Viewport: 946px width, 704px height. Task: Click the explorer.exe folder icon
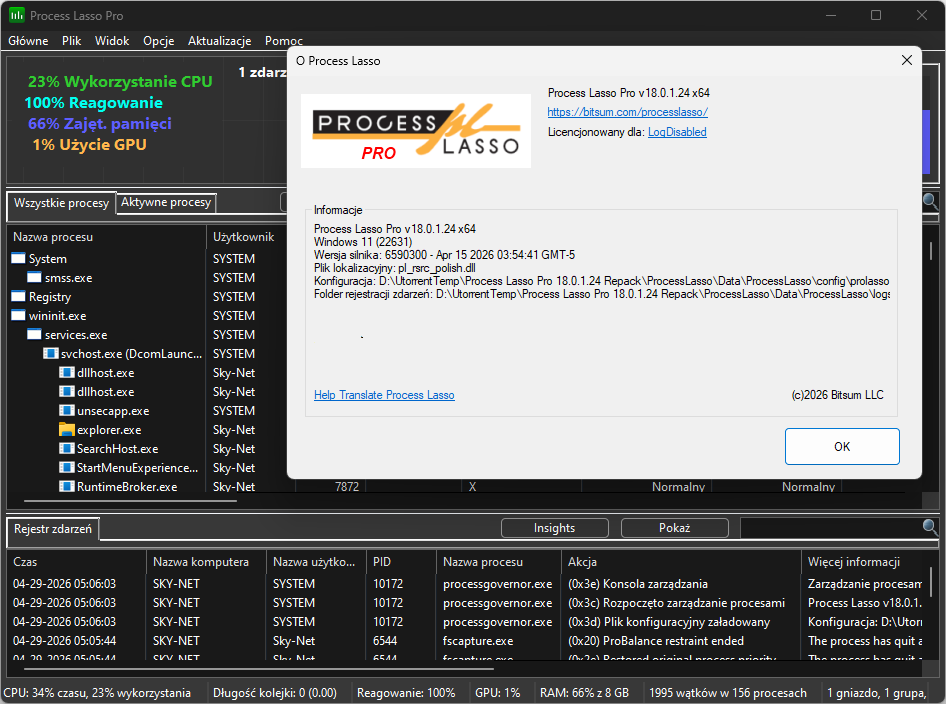66,430
